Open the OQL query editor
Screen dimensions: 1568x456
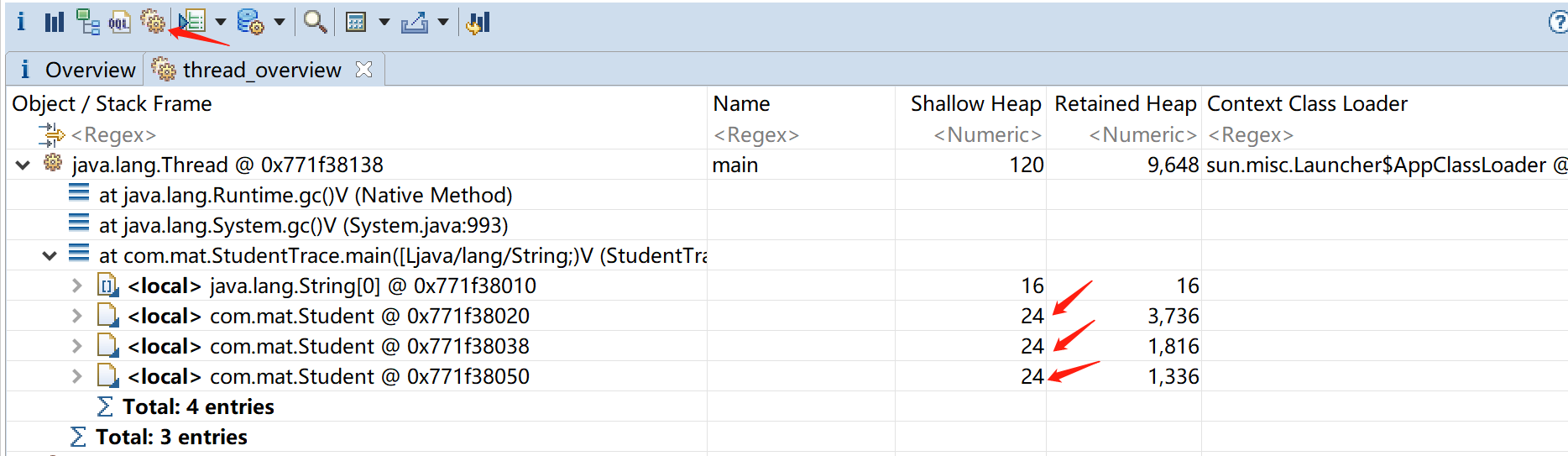coord(120,23)
